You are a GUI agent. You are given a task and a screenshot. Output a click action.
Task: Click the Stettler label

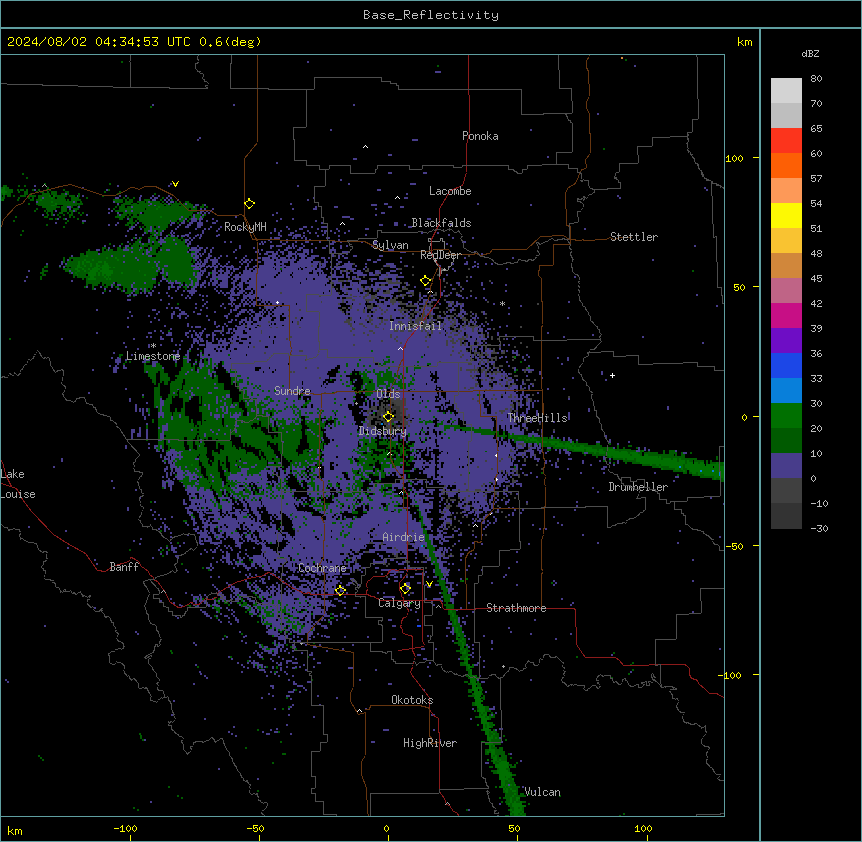(634, 237)
